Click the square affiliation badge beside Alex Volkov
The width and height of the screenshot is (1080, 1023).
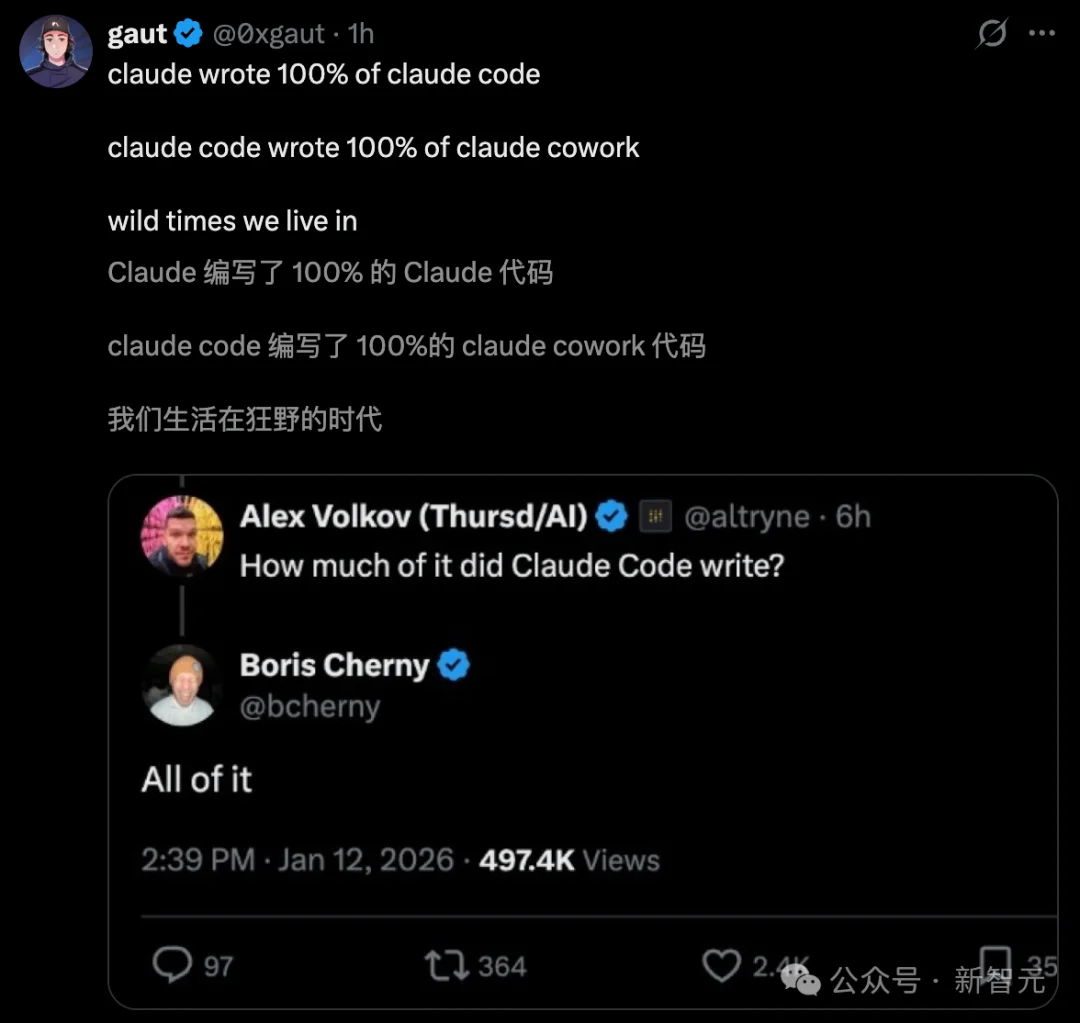656,517
